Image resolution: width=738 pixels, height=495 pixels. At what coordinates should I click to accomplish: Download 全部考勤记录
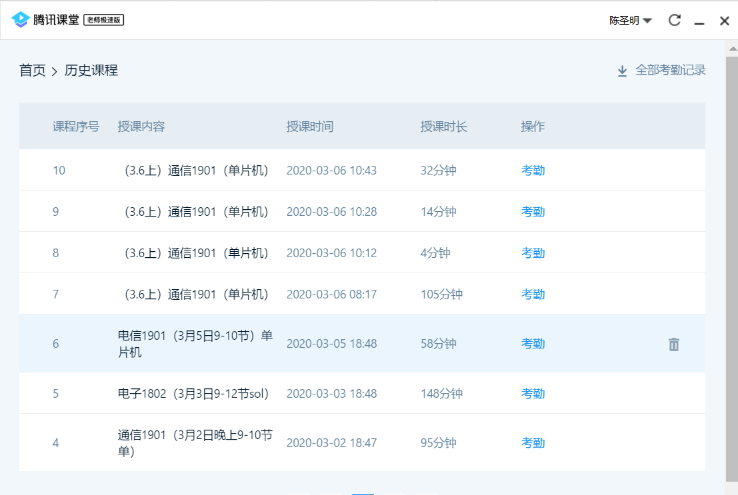[x=661, y=70]
